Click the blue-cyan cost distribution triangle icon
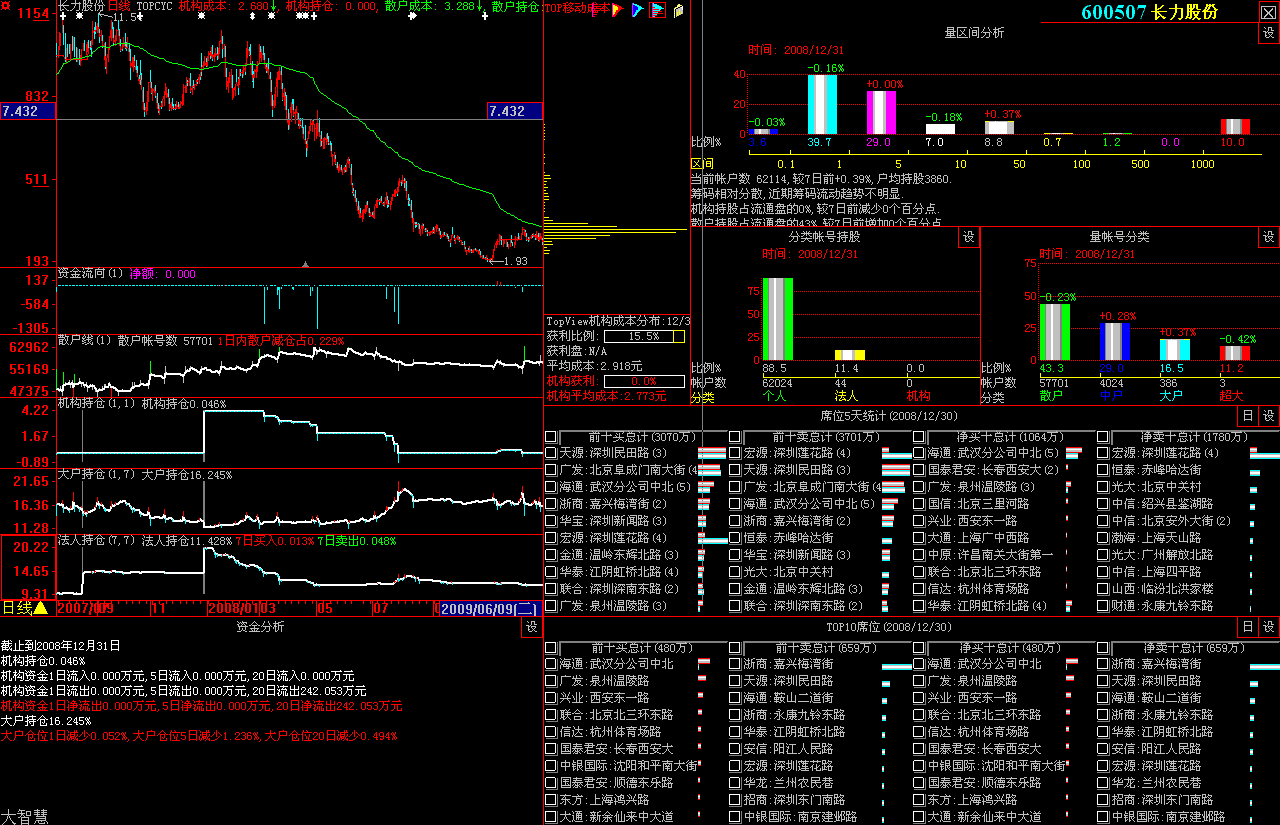 tap(638, 10)
